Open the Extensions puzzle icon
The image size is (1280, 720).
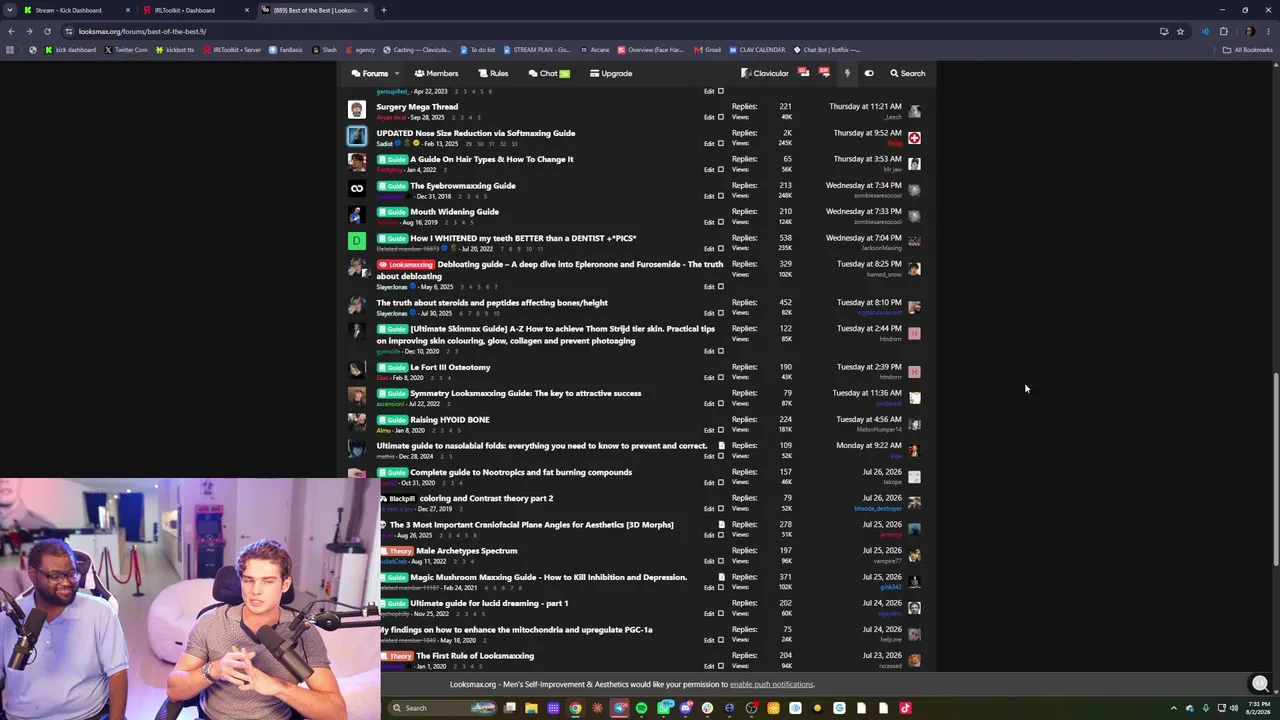point(1223,31)
